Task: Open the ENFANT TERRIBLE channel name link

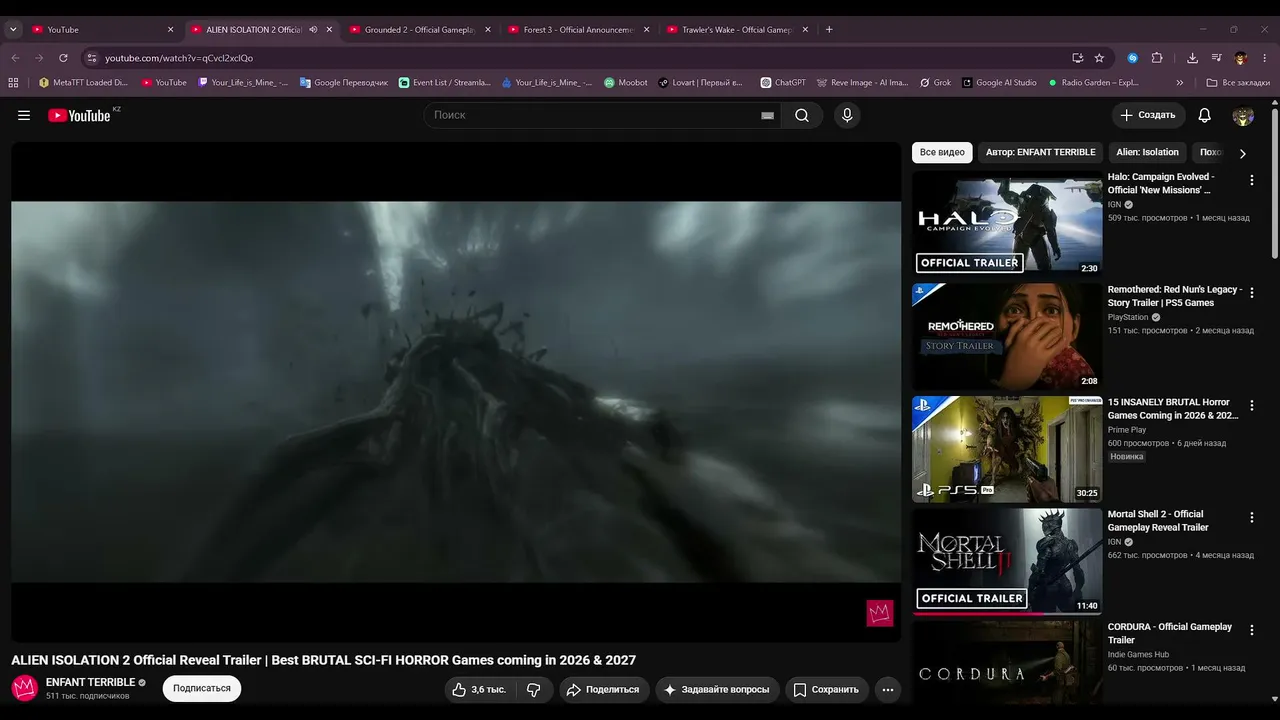Action: (90, 682)
